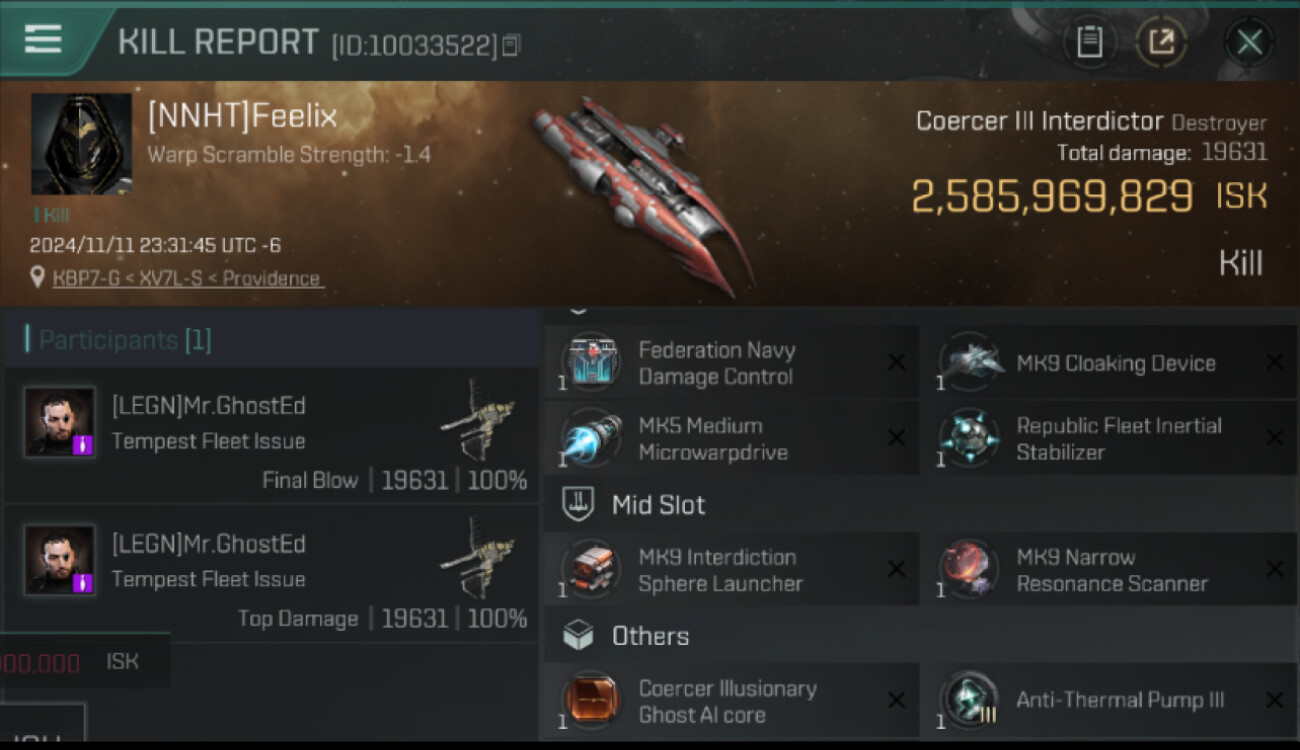Tap the share export icon
The image size is (1300, 750).
pos(1161,42)
